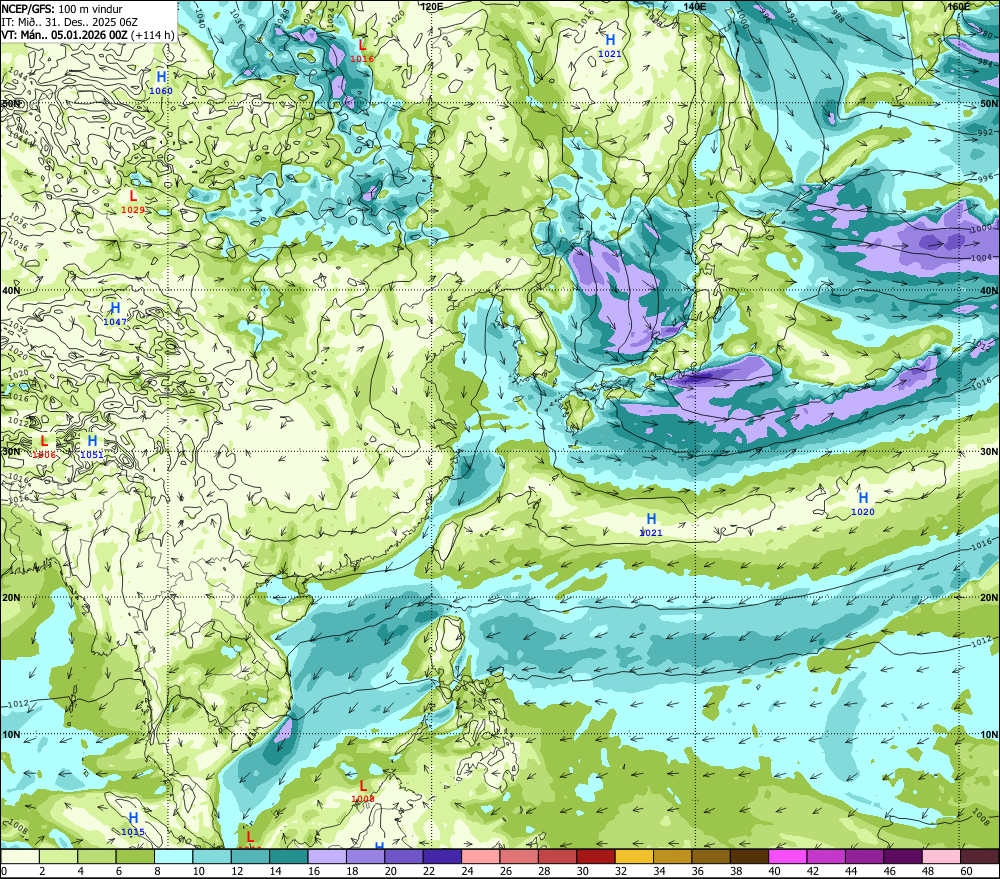
Task: Click the legend value 16
Action: point(313,871)
